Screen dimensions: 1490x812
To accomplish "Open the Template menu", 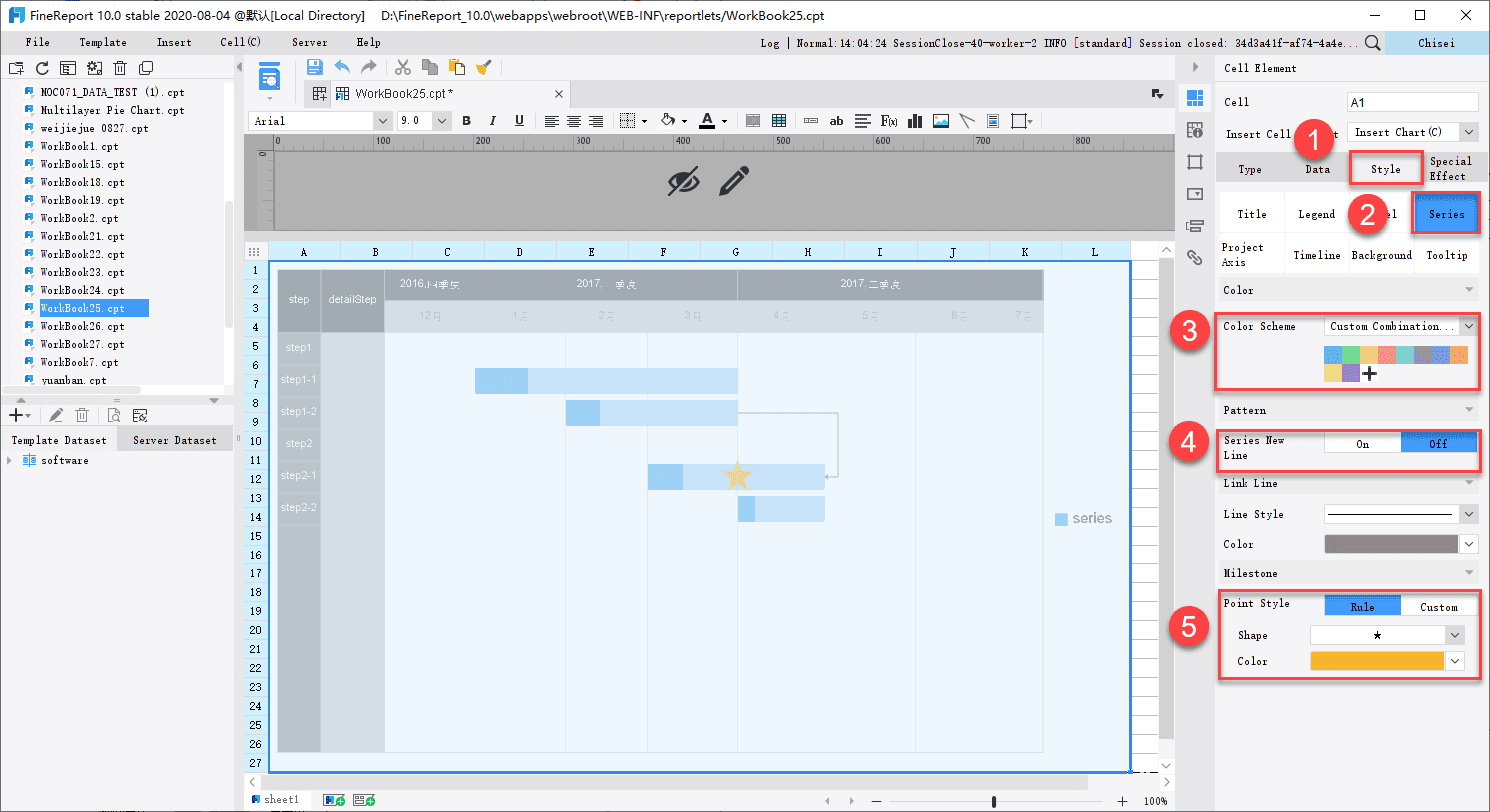I will [x=103, y=43].
